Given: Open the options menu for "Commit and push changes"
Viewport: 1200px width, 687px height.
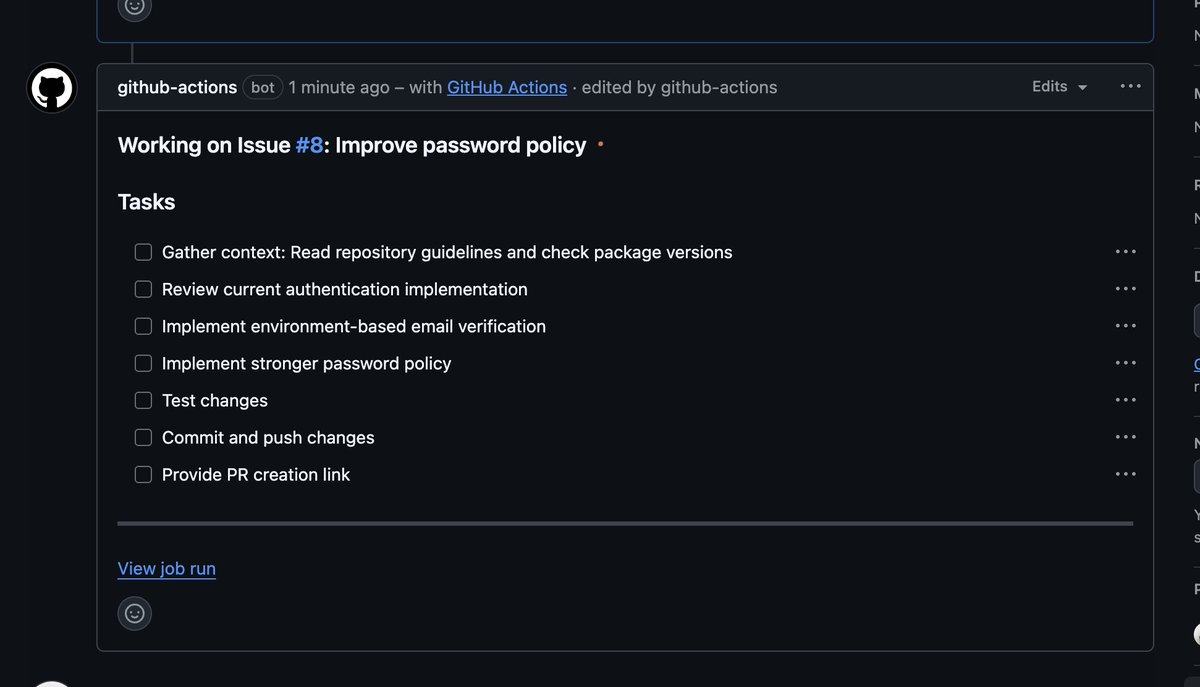Looking at the screenshot, I should click(x=1126, y=436).
